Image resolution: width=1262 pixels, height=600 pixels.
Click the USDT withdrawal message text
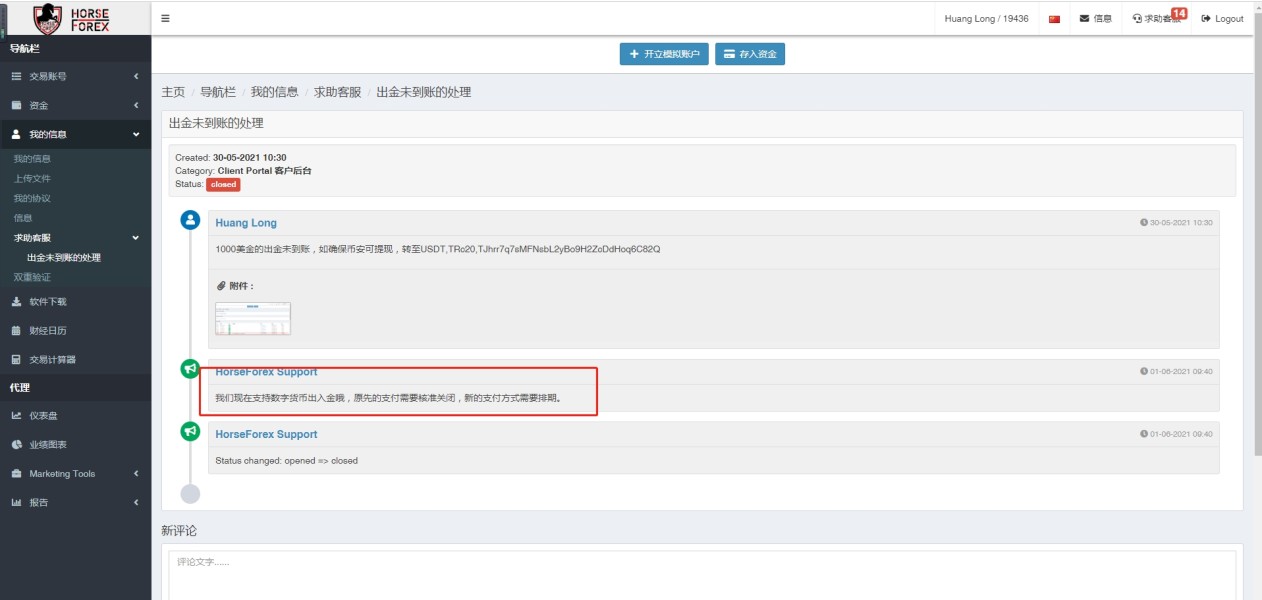coord(438,249)
